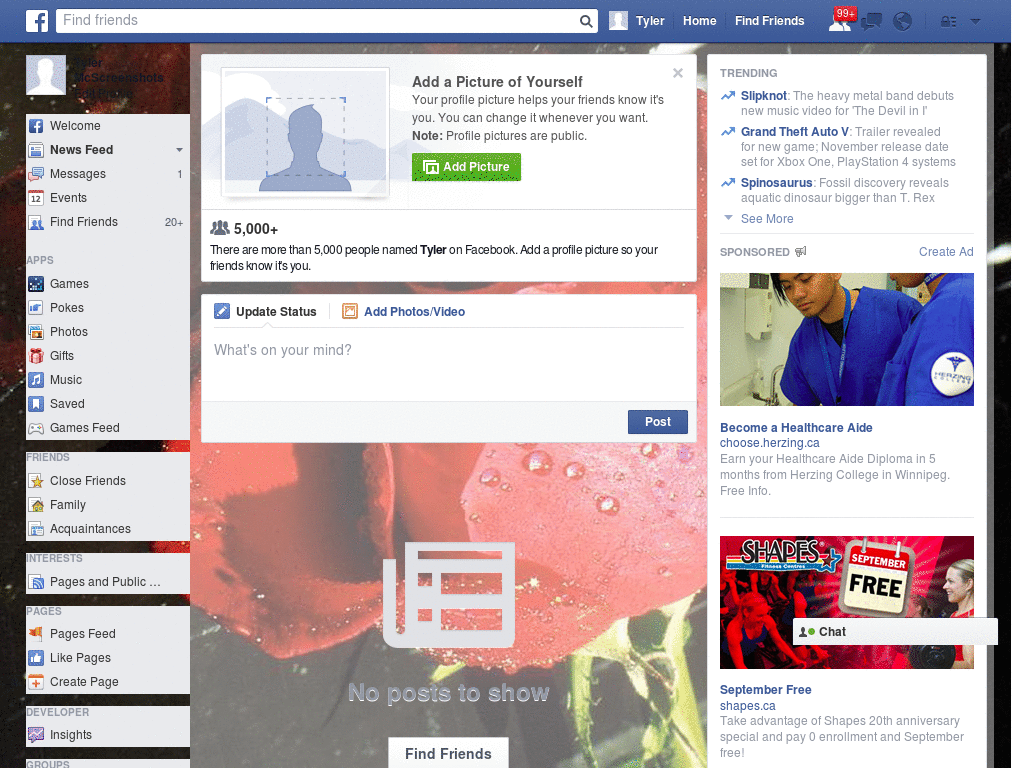Click the Welcome icon in sidebar
This screenshot has width=1024, height=768.
point(36,126)
